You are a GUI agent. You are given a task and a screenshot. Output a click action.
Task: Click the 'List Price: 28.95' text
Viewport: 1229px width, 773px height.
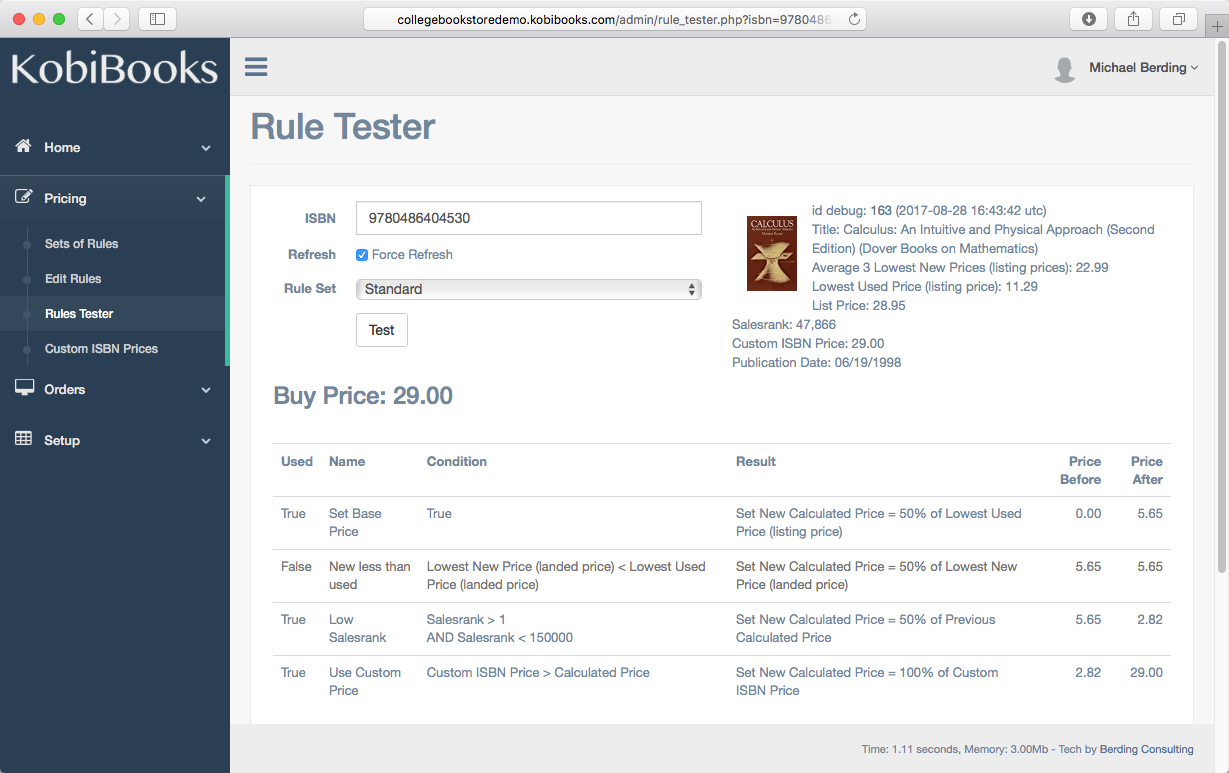(859, 306)
